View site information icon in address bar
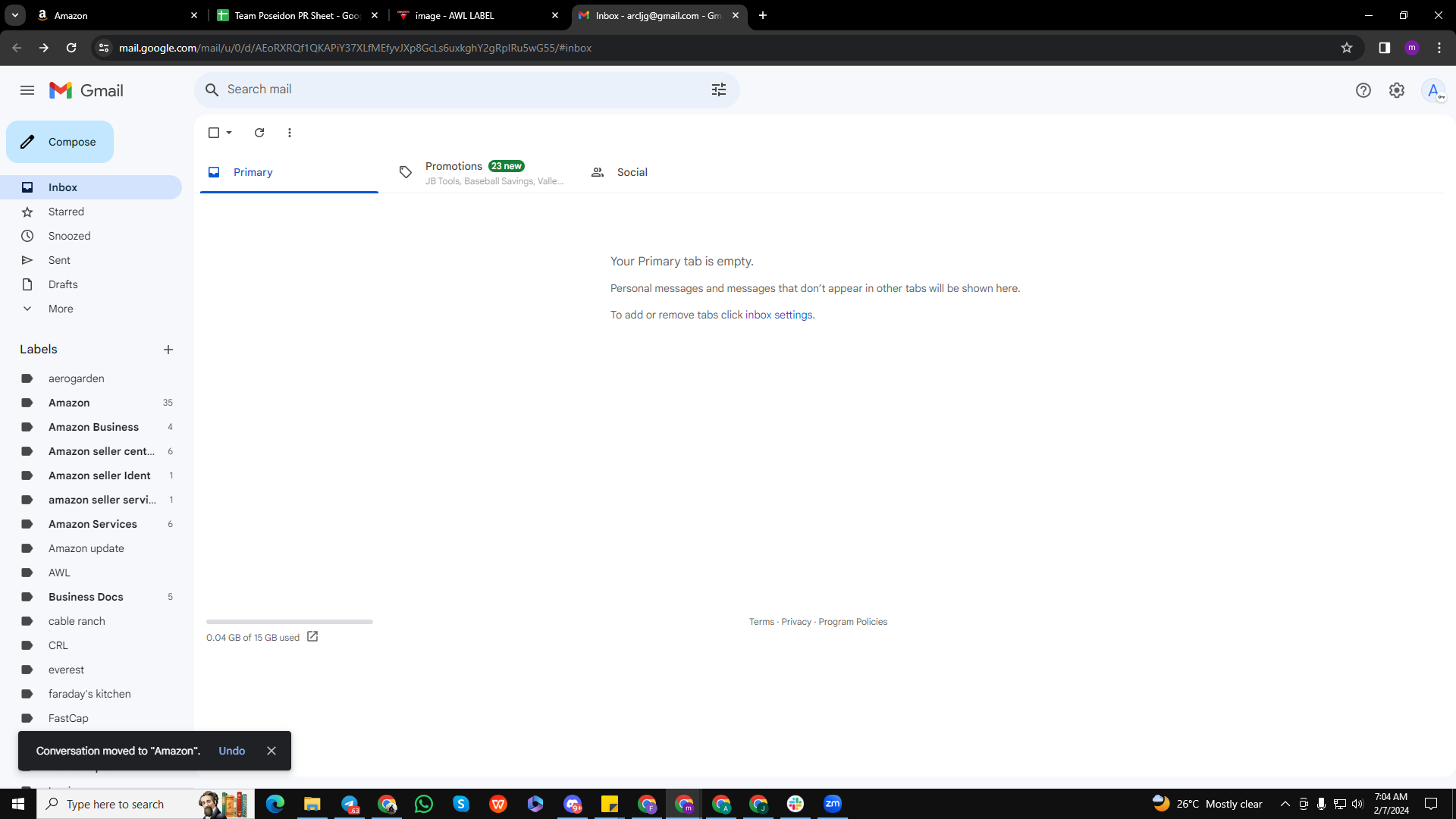 click(x=104, y=48)
